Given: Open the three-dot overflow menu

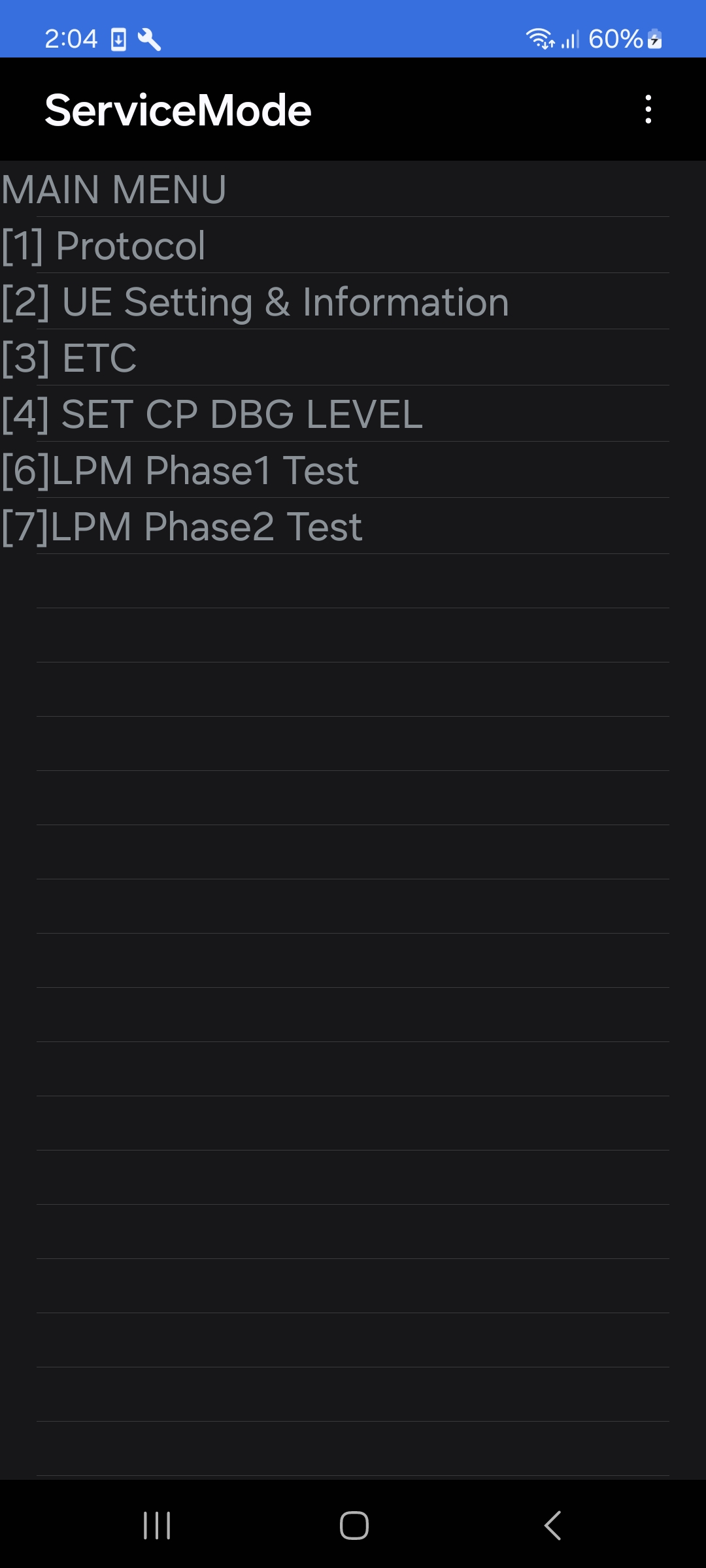Looking at the screenshot, I should click(648, 109).
